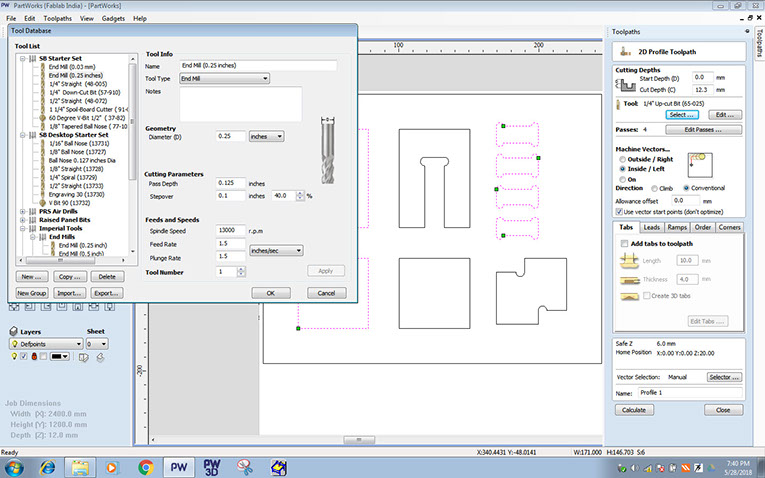Click the V Bit 90 (13732) tool icon
This screenshot has height=478, width=765.
click(x=42, y=202)
